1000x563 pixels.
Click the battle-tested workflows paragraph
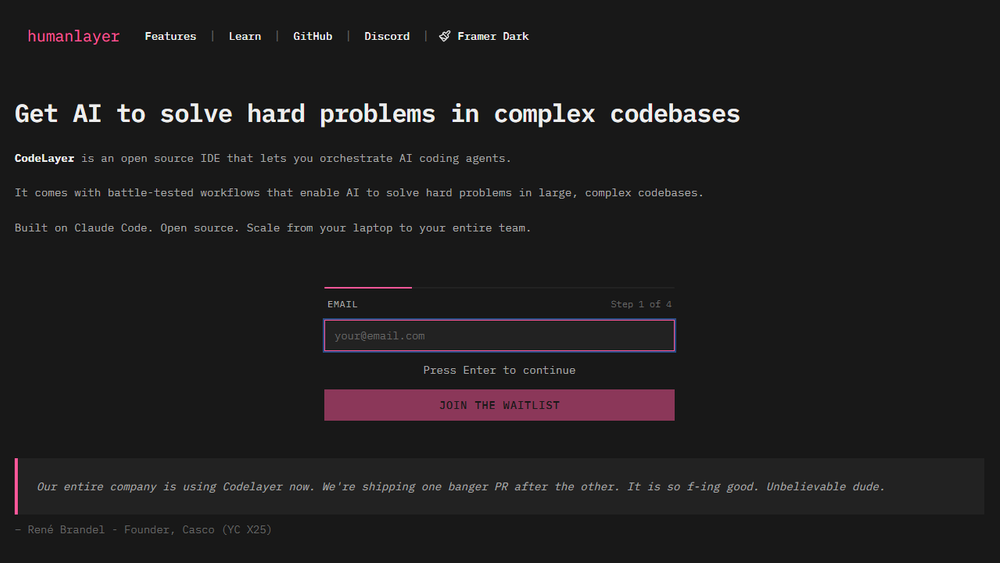359,193
